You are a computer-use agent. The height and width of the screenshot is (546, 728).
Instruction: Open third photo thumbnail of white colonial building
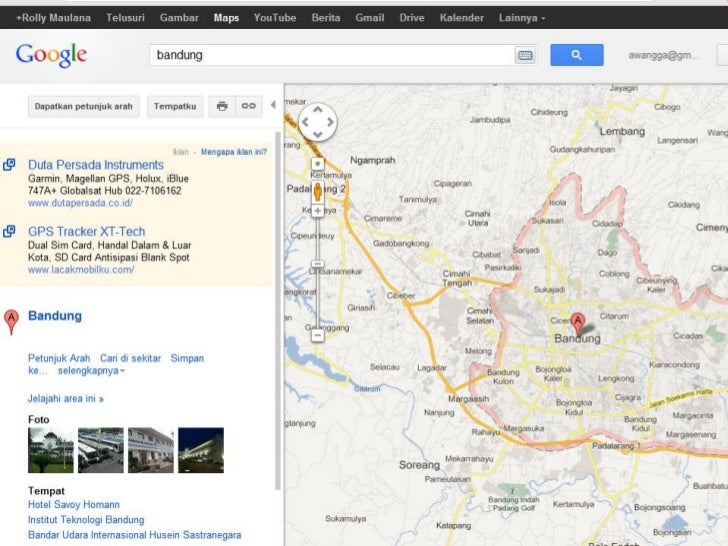tap(151, 450)
